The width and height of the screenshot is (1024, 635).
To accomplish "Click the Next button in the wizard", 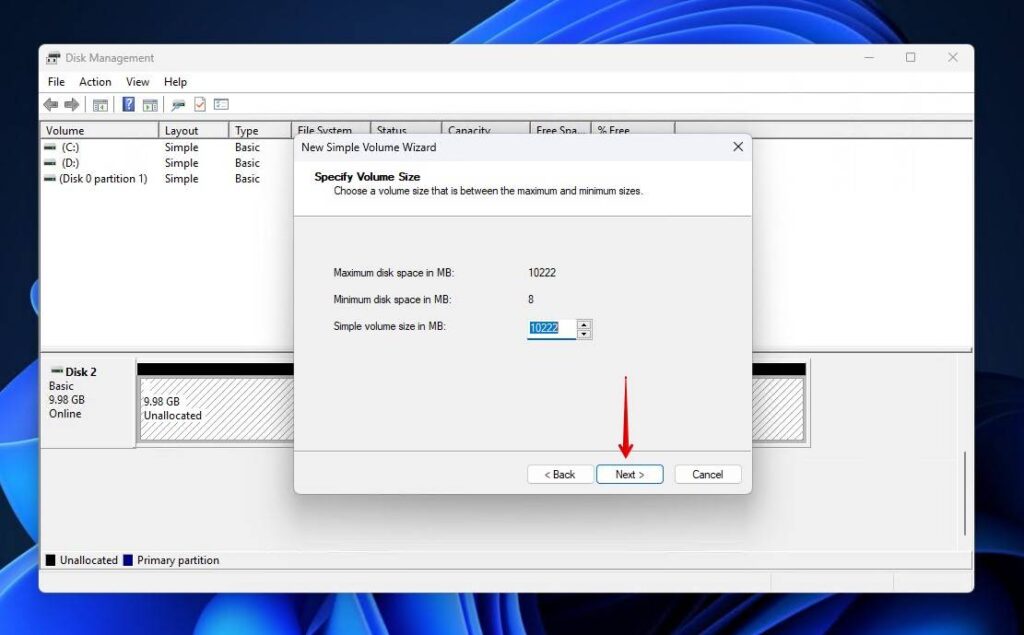I will [630, 474].
